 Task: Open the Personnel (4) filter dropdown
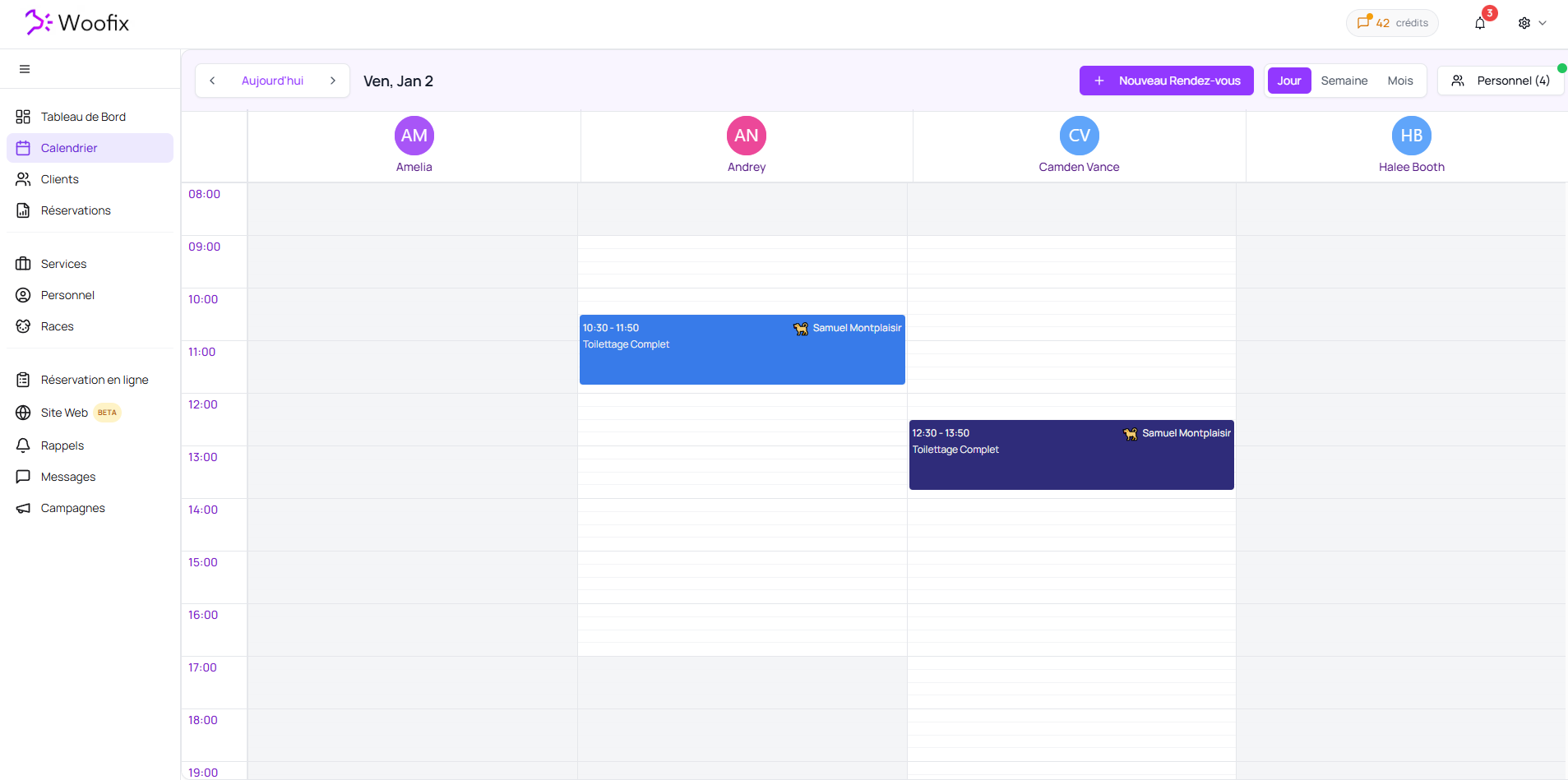click(1500, 81)
